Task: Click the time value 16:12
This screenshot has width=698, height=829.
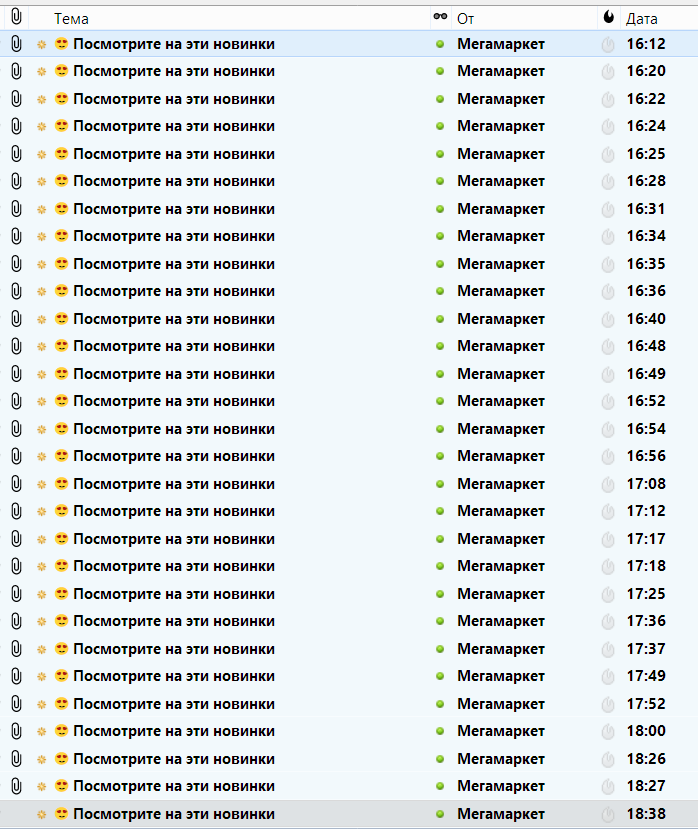Action: pyautogui.click(x=646, y=44)
